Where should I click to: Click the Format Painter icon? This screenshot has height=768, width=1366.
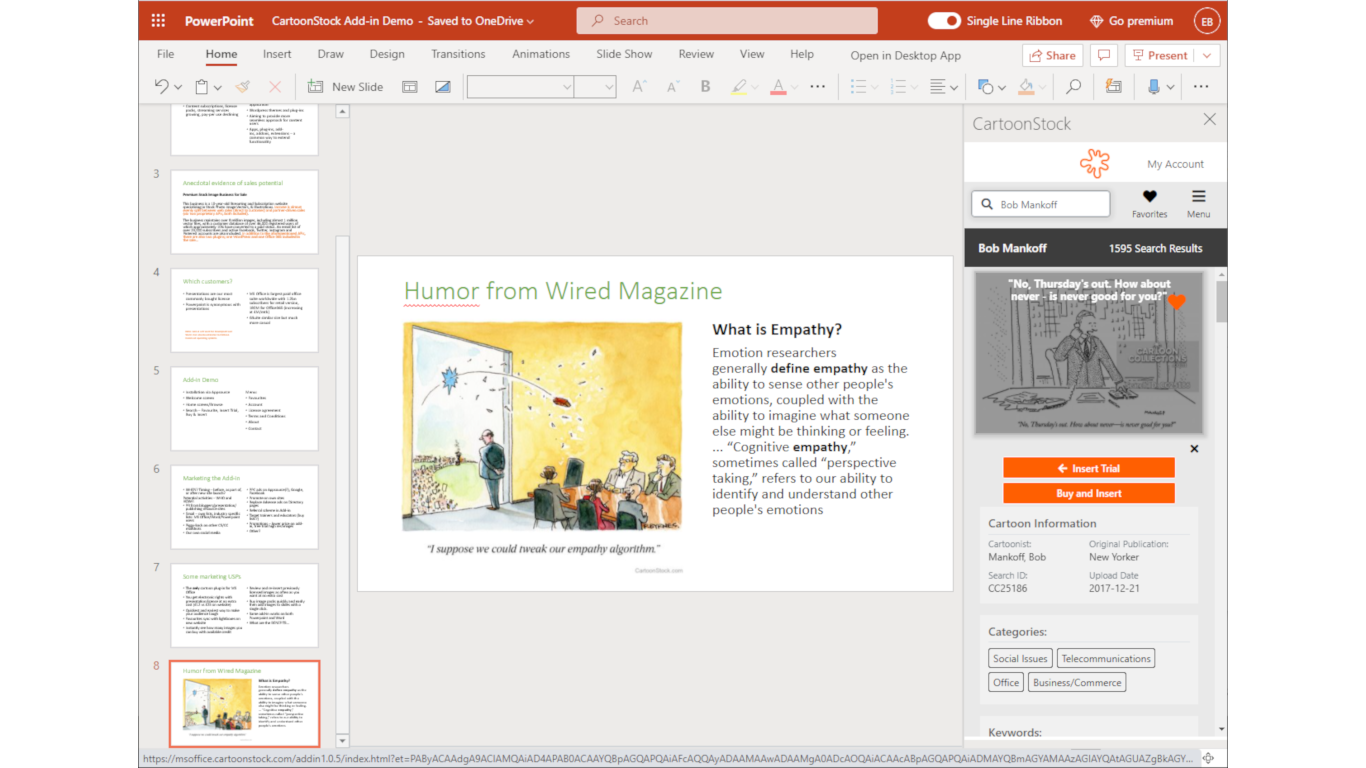pyautogui.click(x=242, y=87)
